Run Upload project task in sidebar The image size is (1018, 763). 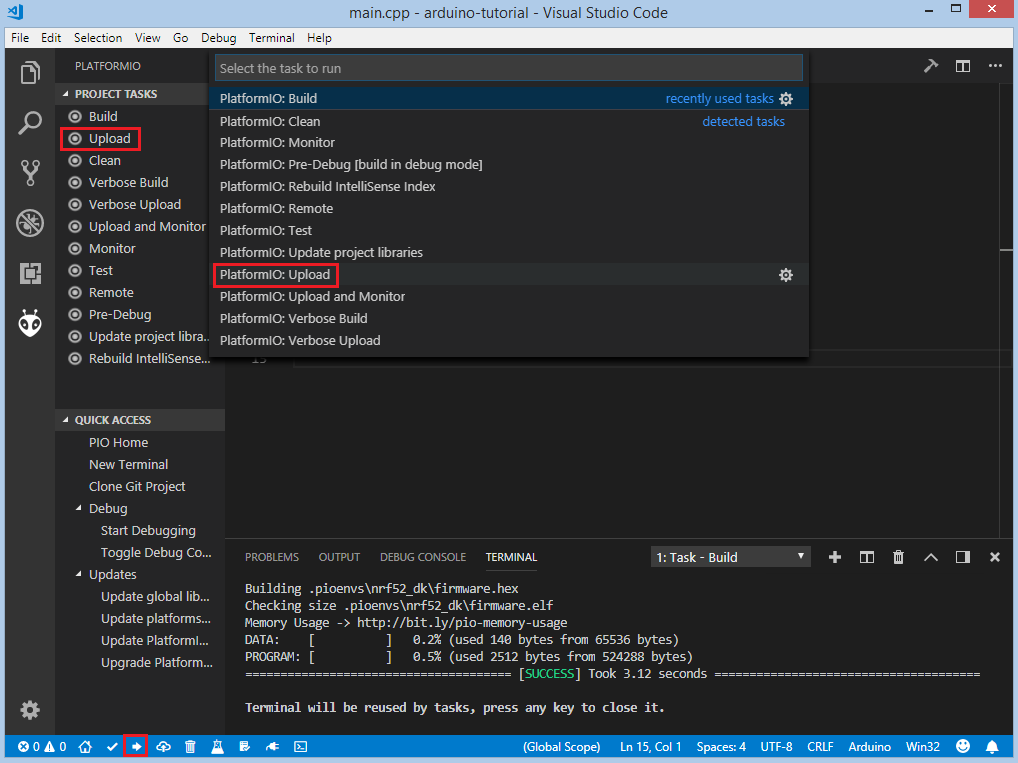[x=109, y=138]
